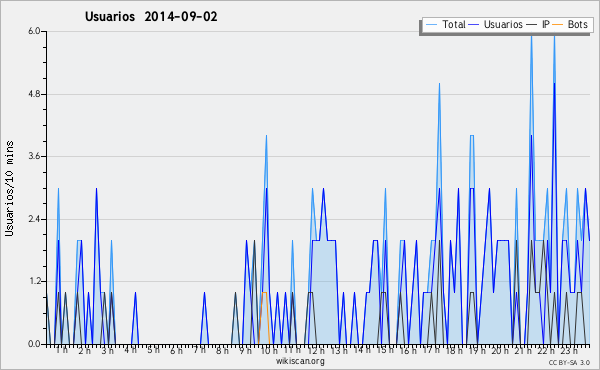Click the '7 h' x-axis label
Image resolution: width=600 pixels, height=370 pixels.
point(199,350)
